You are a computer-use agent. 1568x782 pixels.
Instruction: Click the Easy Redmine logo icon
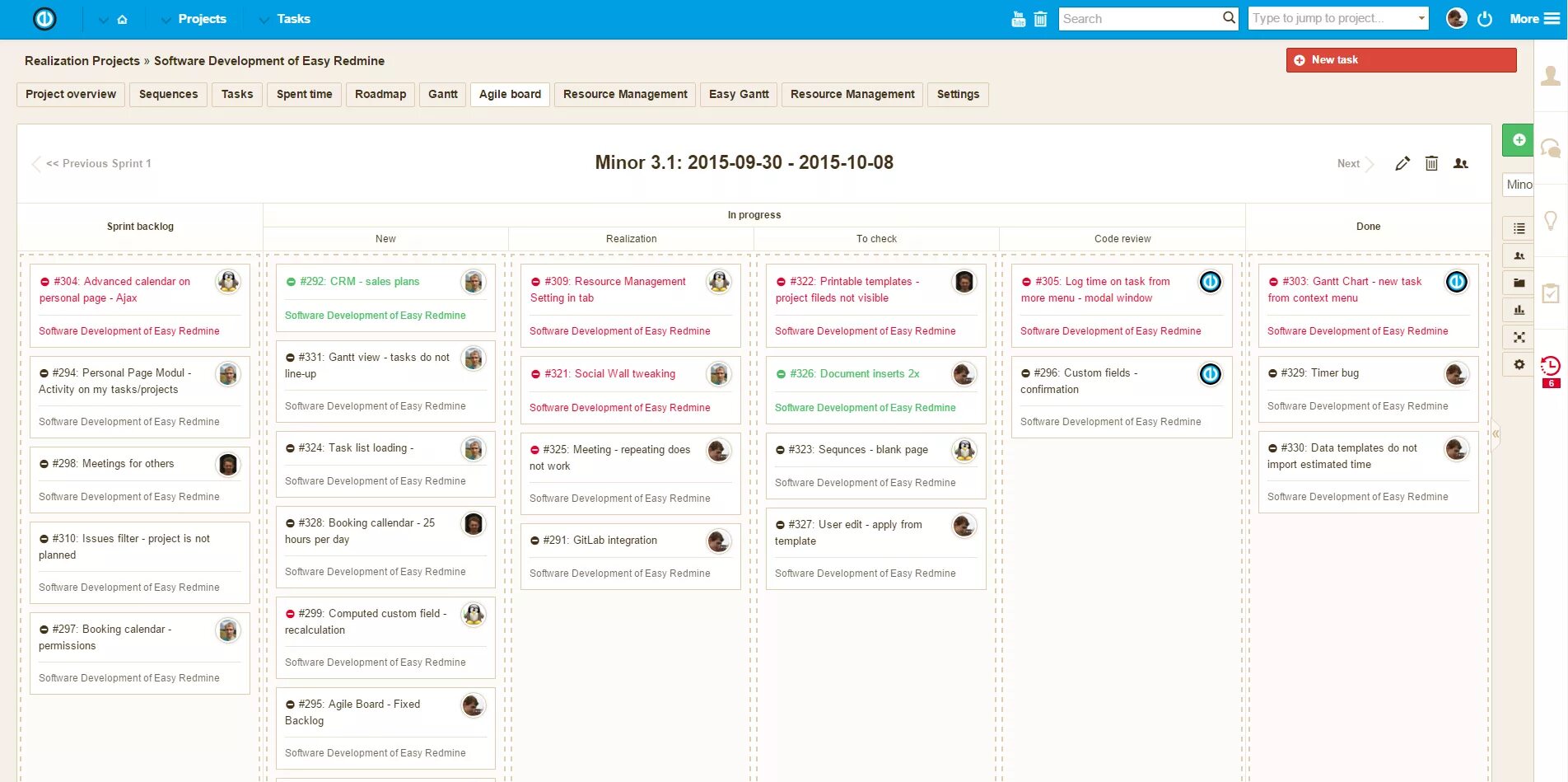pos(44,18)
